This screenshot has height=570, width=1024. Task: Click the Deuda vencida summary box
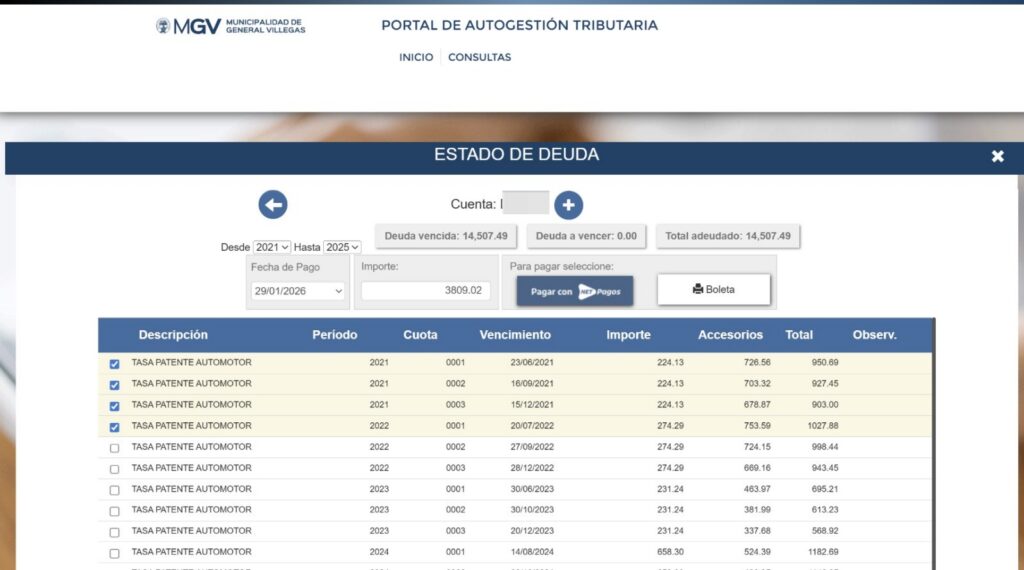[x=446, y=236]
